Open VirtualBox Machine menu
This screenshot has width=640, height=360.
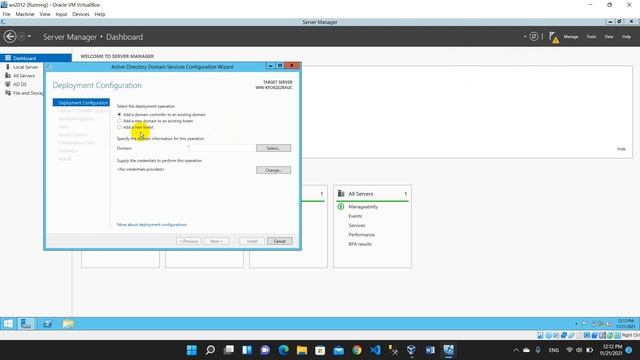25,14
